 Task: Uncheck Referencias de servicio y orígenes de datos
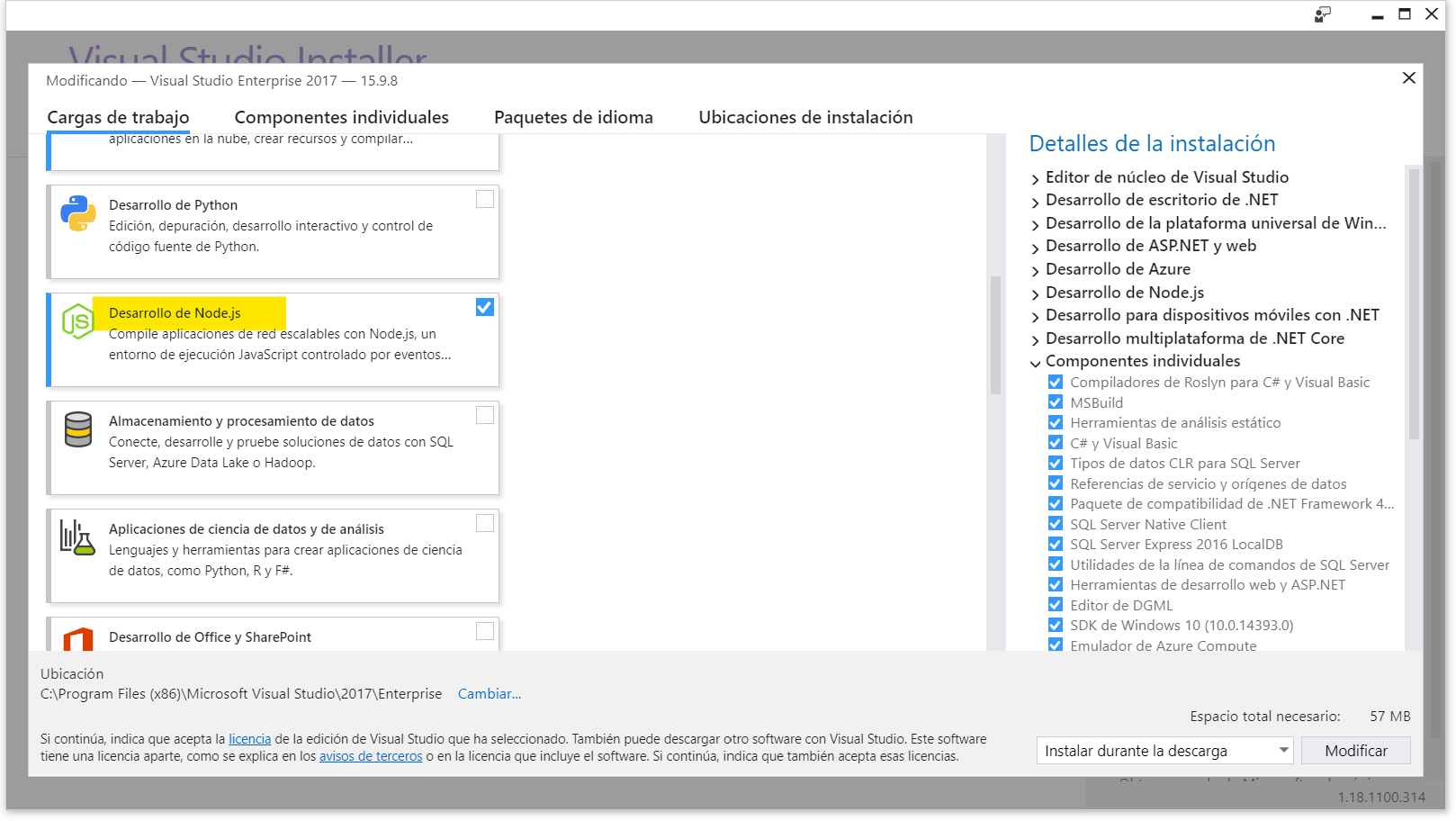pyautogui.click(x=1056, y=483)
